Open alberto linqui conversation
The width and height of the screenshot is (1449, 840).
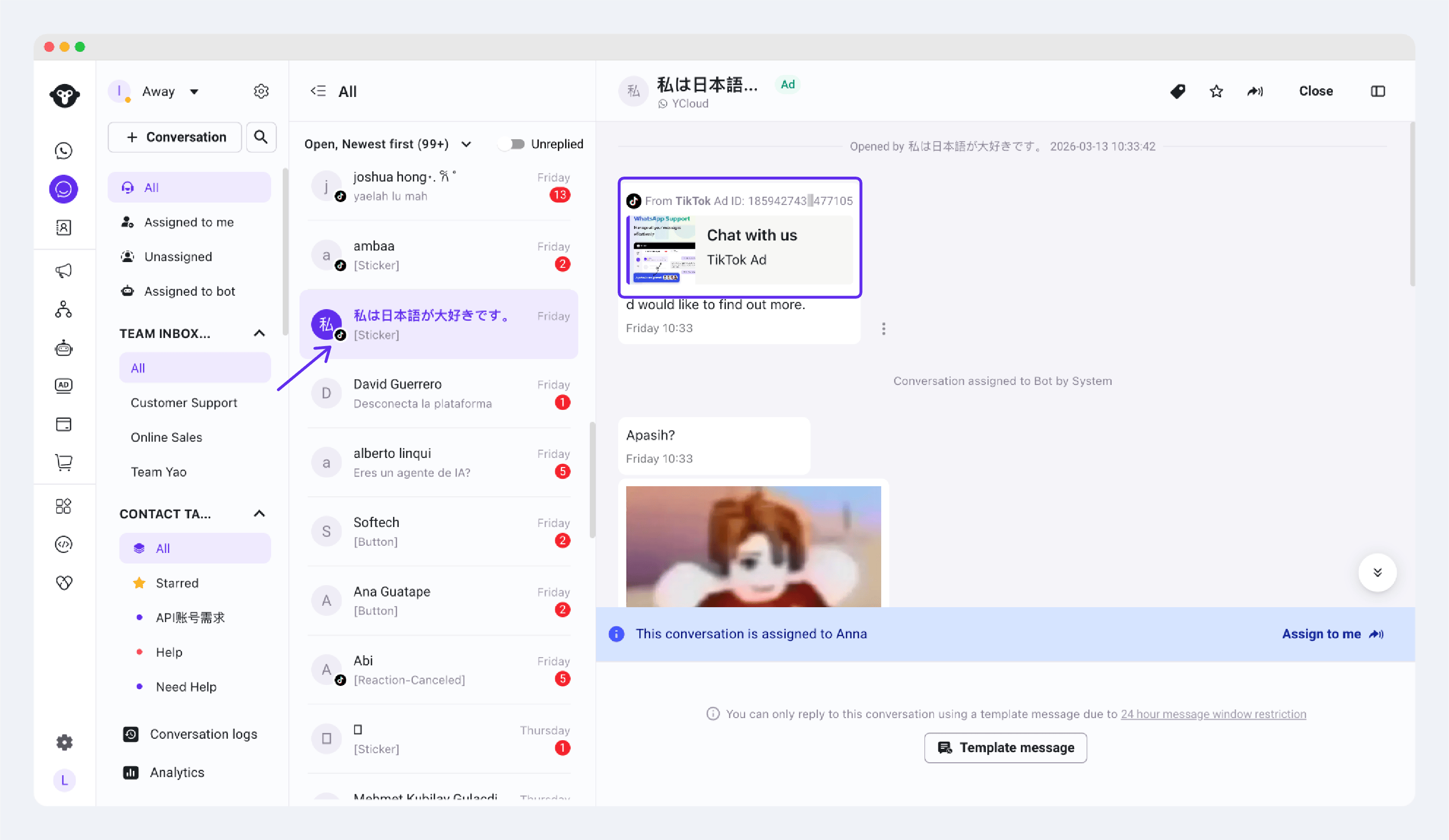(x=439, y=462)
